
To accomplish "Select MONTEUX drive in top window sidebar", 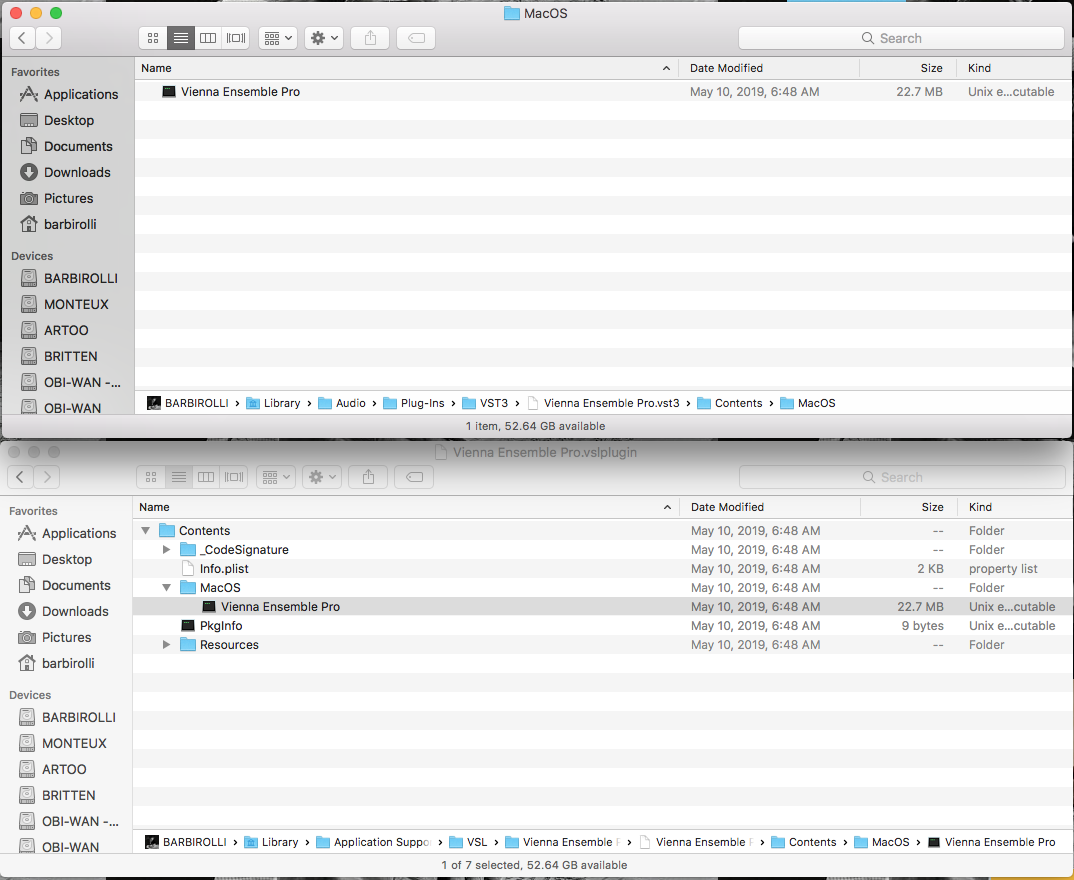I will [64, 305].
